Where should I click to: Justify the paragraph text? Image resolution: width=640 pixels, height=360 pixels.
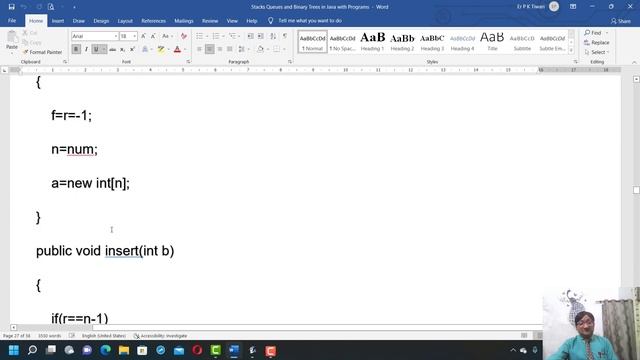pos(229,49)
